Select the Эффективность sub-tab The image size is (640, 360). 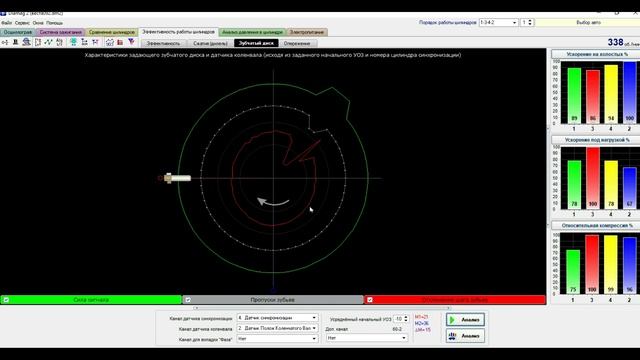(163, 43)
